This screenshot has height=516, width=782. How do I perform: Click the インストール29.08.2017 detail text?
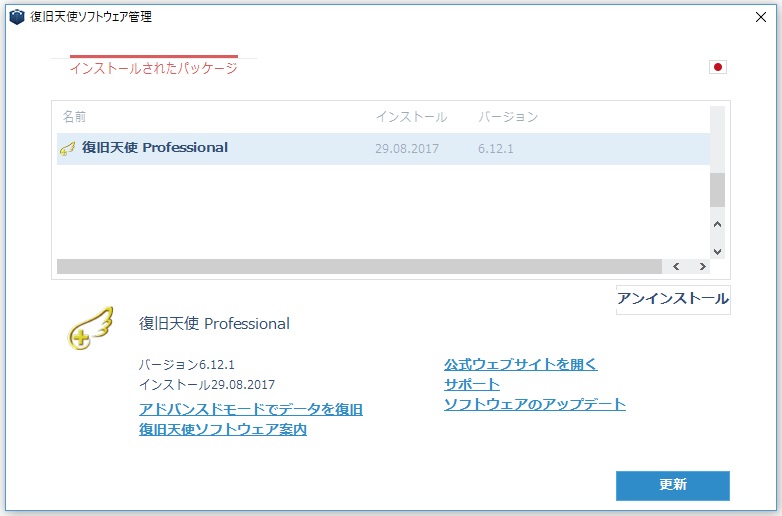[206, 384]
